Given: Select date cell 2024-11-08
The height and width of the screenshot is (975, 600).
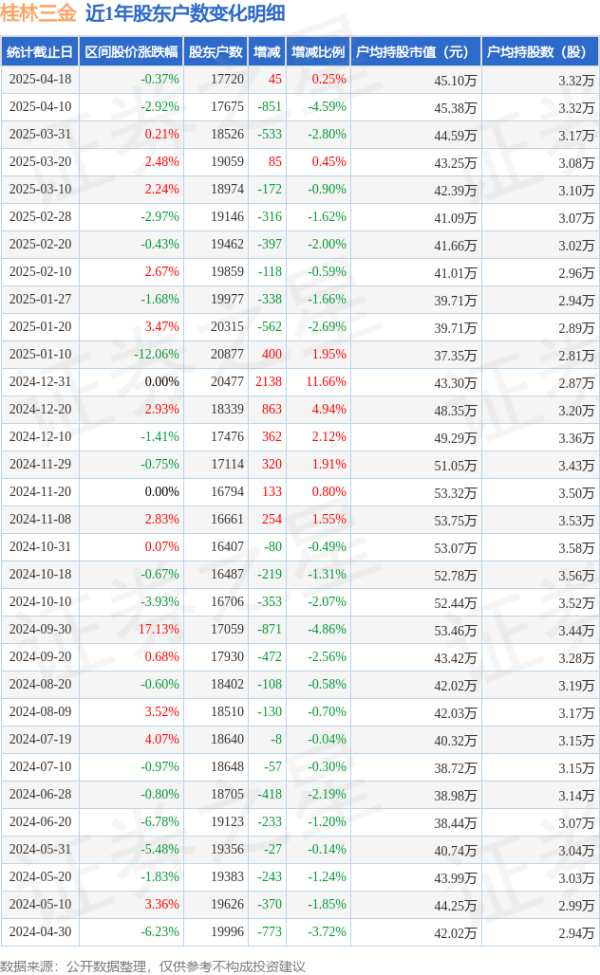Looking at the screenshot, I should (40, 519).
